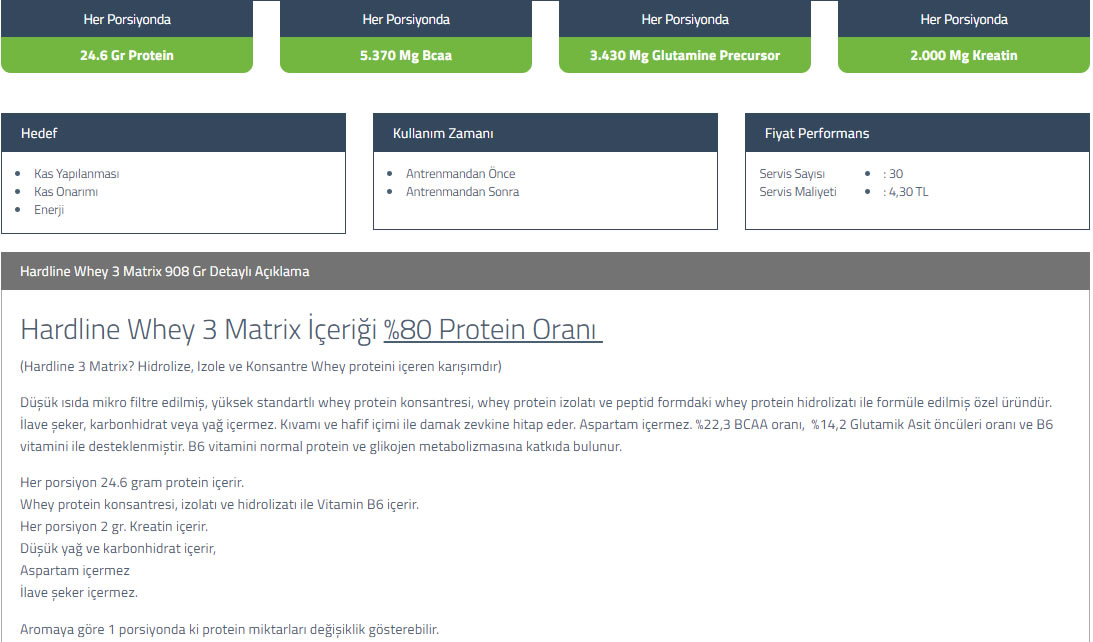Viewport: 1093px width, 642px height.
Task: Click the serving count value 30
Action: [x=893, y=174]
